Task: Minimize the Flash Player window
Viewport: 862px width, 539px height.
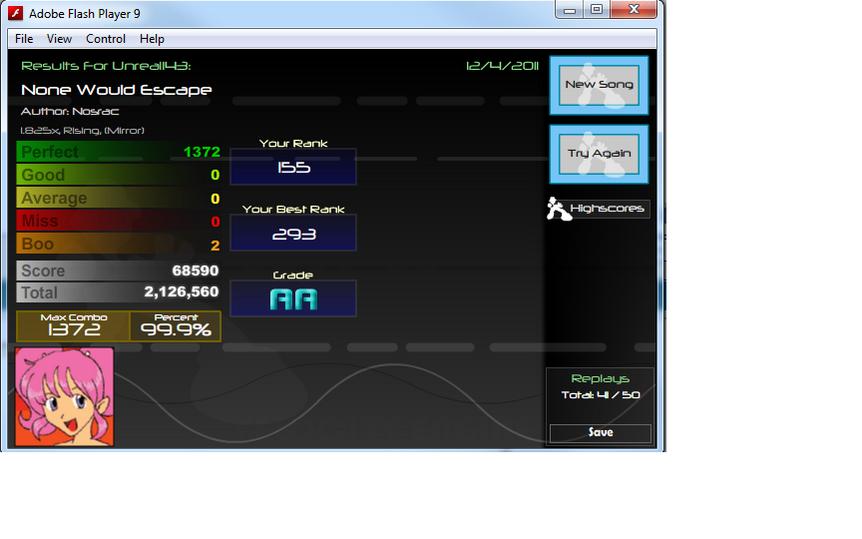Action: [570, 9]
